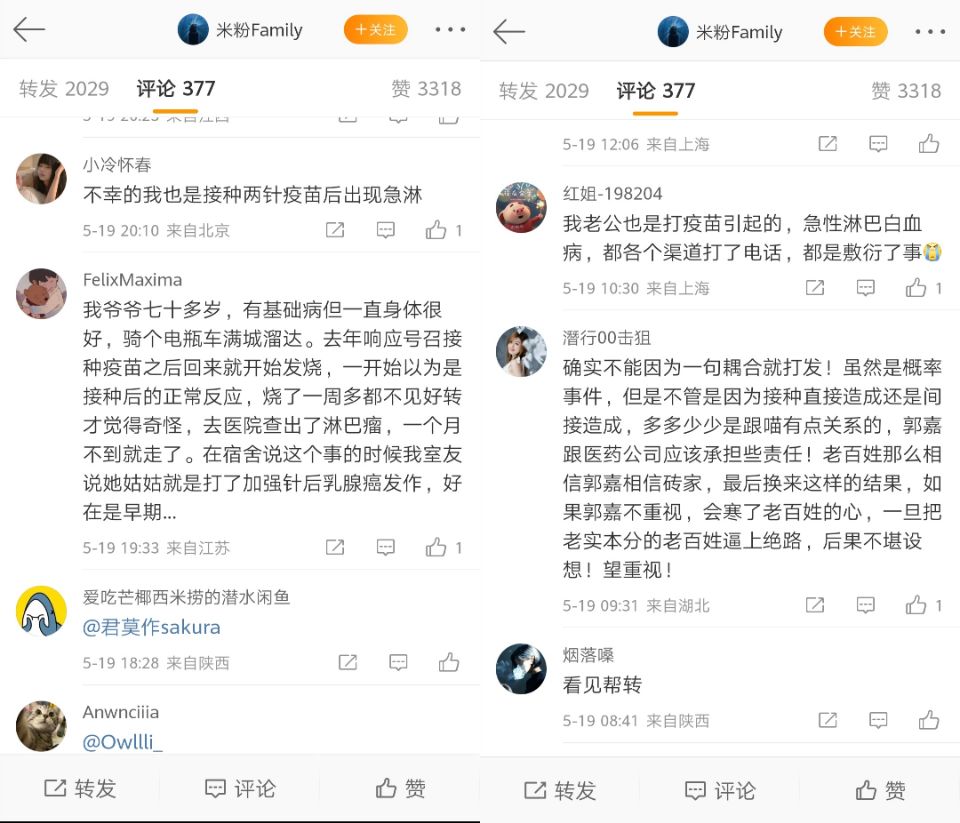Like 爱吃芒椰西米捞的潜水闲鱼's comment

449,662
